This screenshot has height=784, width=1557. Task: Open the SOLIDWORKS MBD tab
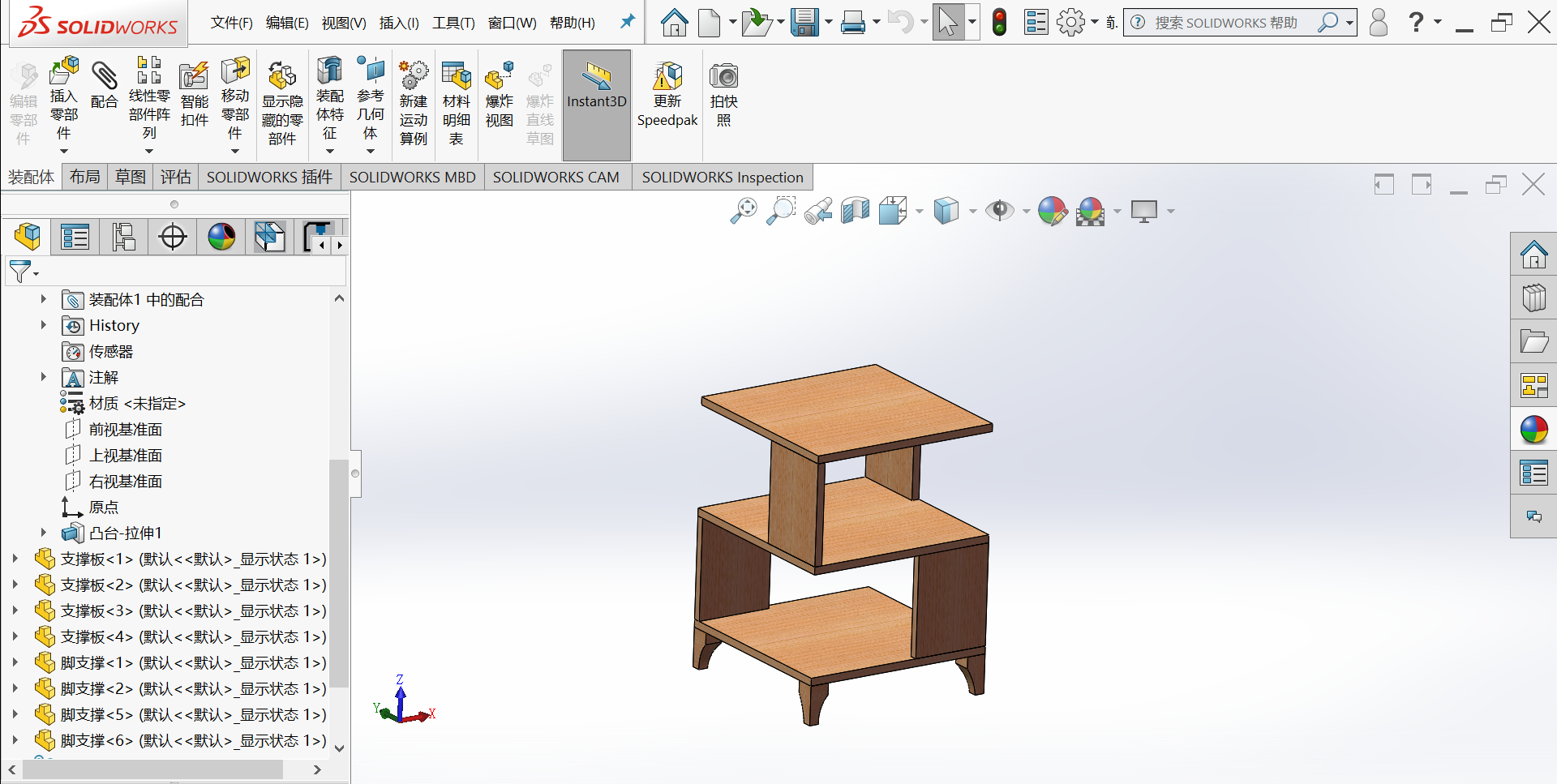[413, 177]
